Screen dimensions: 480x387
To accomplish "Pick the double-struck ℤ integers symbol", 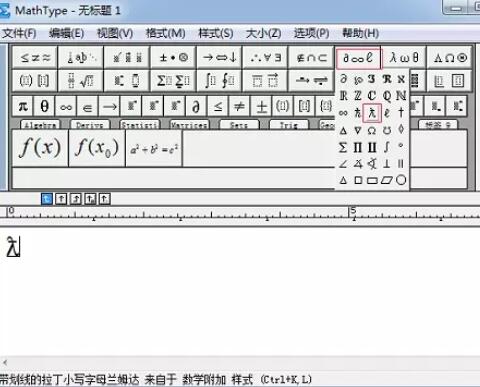I will [358, 96].
